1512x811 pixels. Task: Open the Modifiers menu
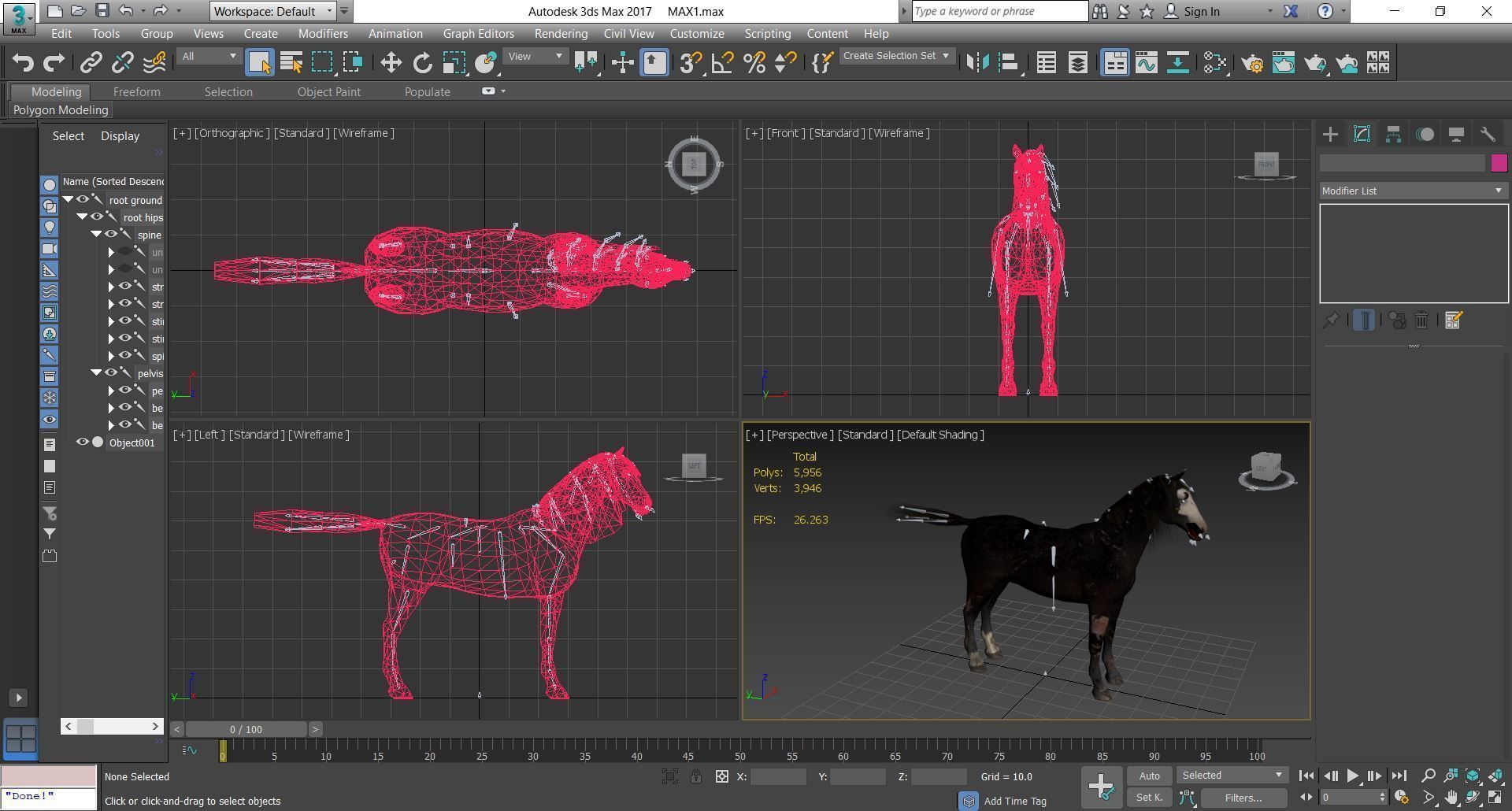tap(323, 34)
